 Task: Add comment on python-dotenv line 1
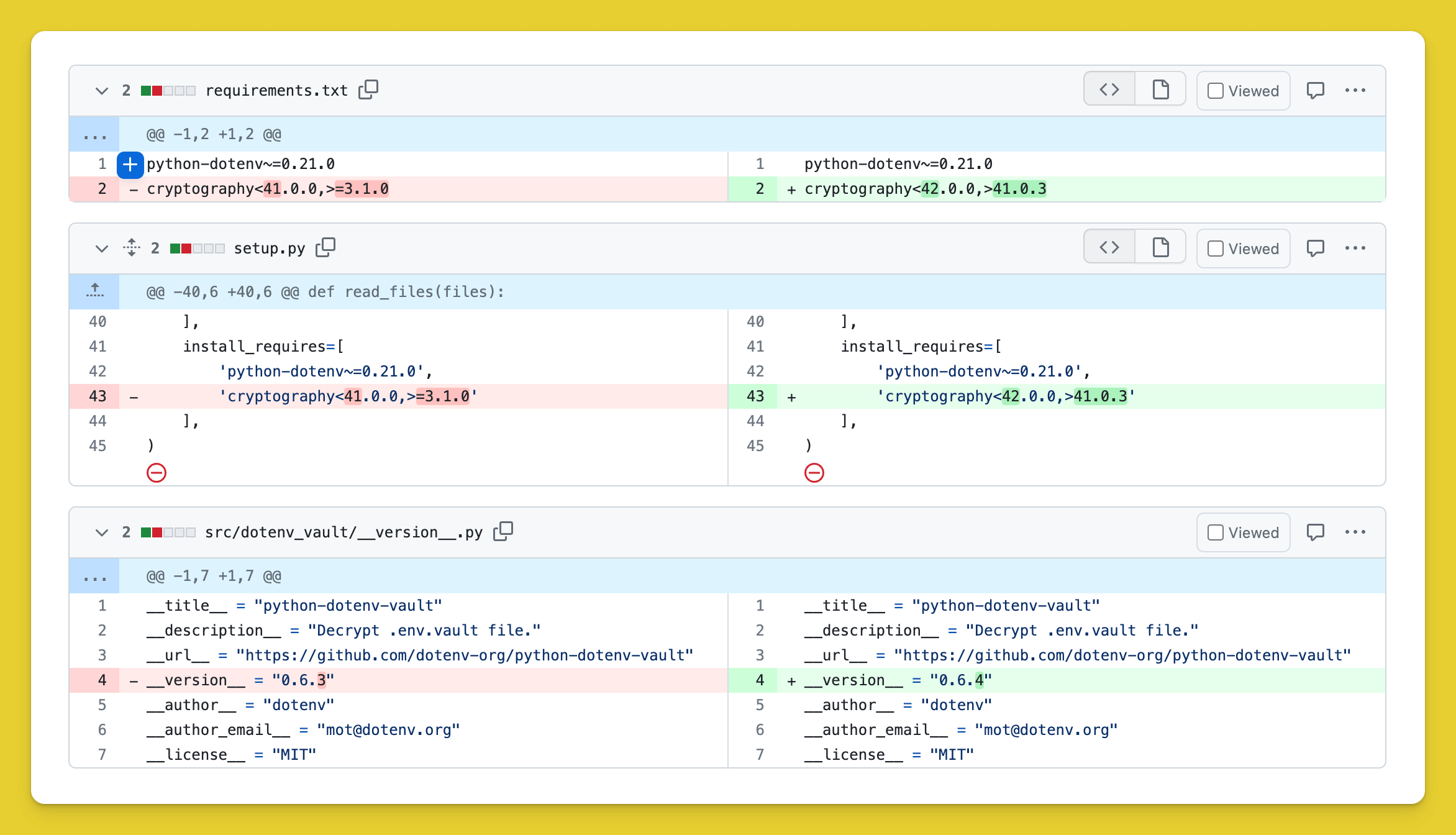[x=130, y=165]
